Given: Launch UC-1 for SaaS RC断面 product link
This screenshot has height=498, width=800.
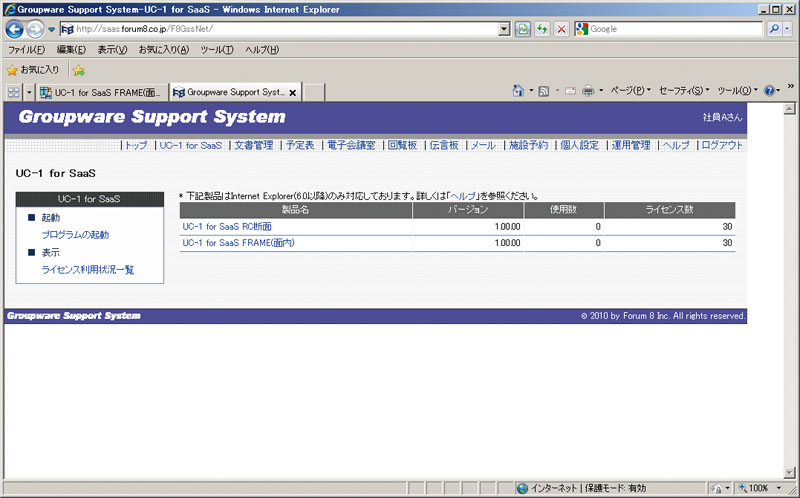Looking at the screenshot, I should coord(227,227).
